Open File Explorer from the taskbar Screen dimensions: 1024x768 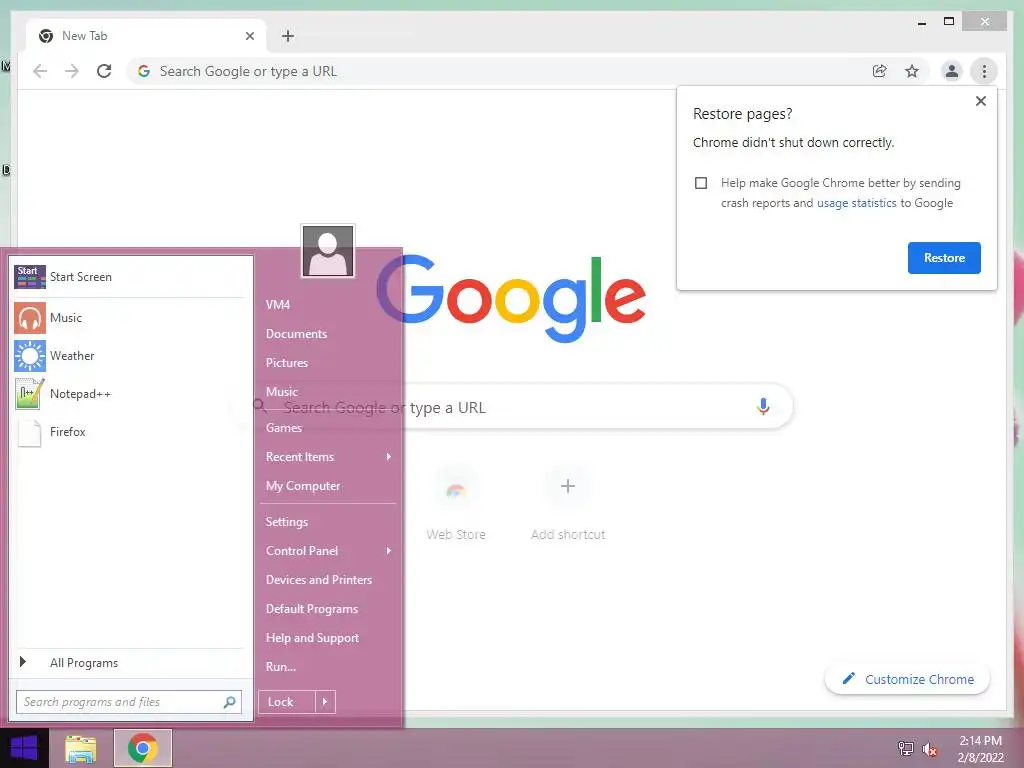tap(81, 748)
